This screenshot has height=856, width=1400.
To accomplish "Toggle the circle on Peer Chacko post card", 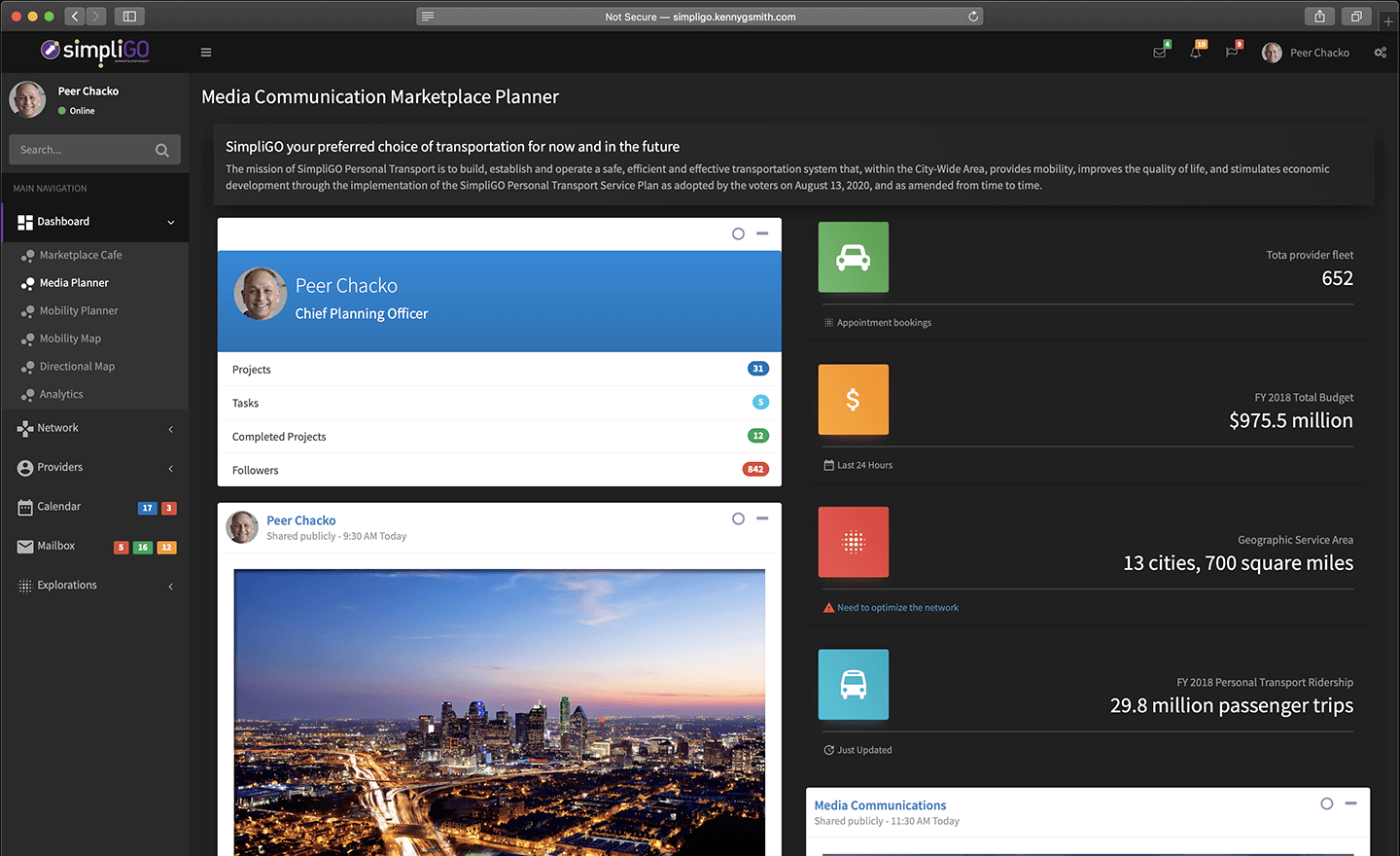I will tap(738, 518).
